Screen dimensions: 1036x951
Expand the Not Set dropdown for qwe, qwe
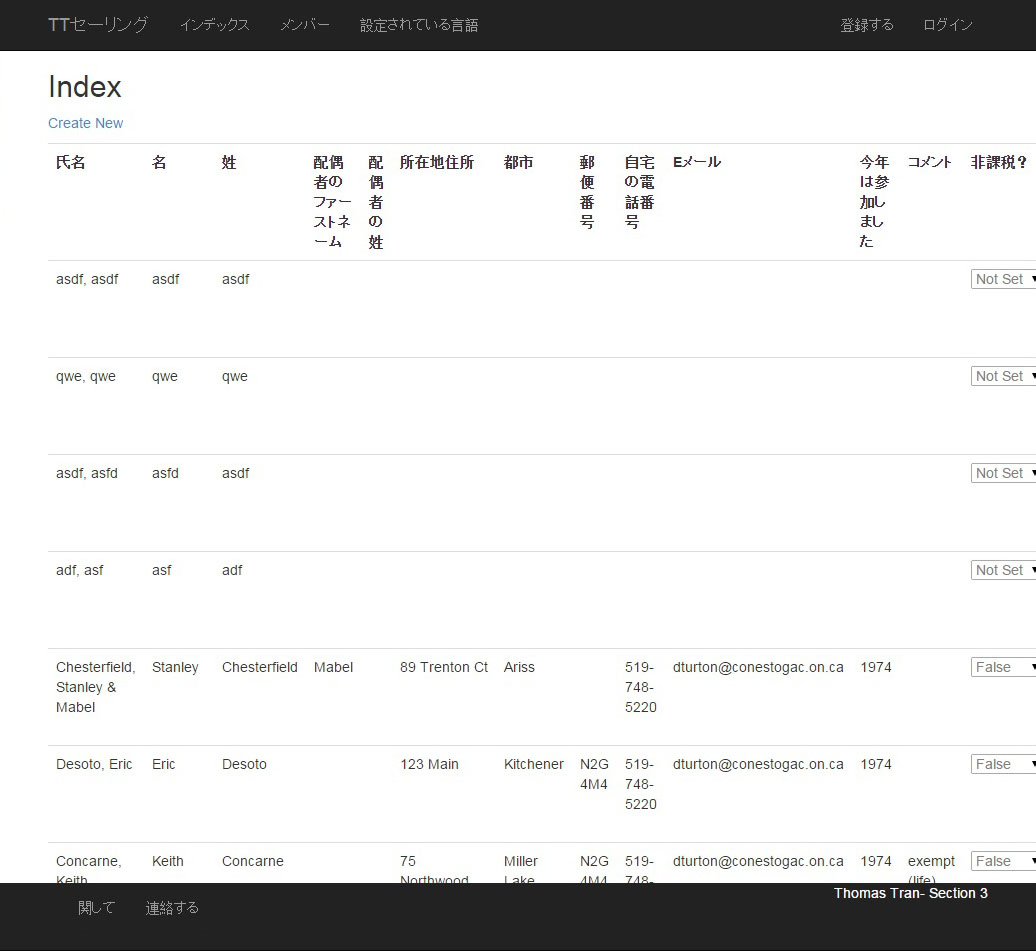point(1003,377)
